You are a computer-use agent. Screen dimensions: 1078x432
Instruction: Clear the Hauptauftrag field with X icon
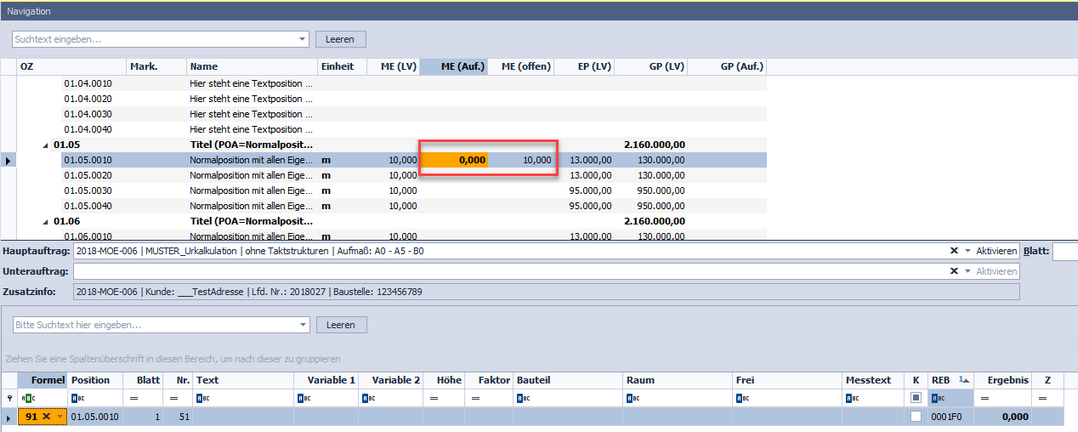click(x=954, y=251)
